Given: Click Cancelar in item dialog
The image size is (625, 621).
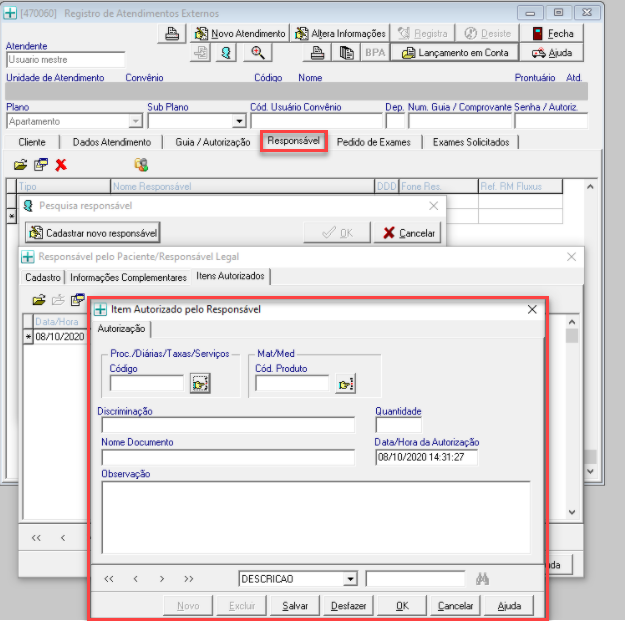Looking at the screenshot, I should (x=456, y=606).
